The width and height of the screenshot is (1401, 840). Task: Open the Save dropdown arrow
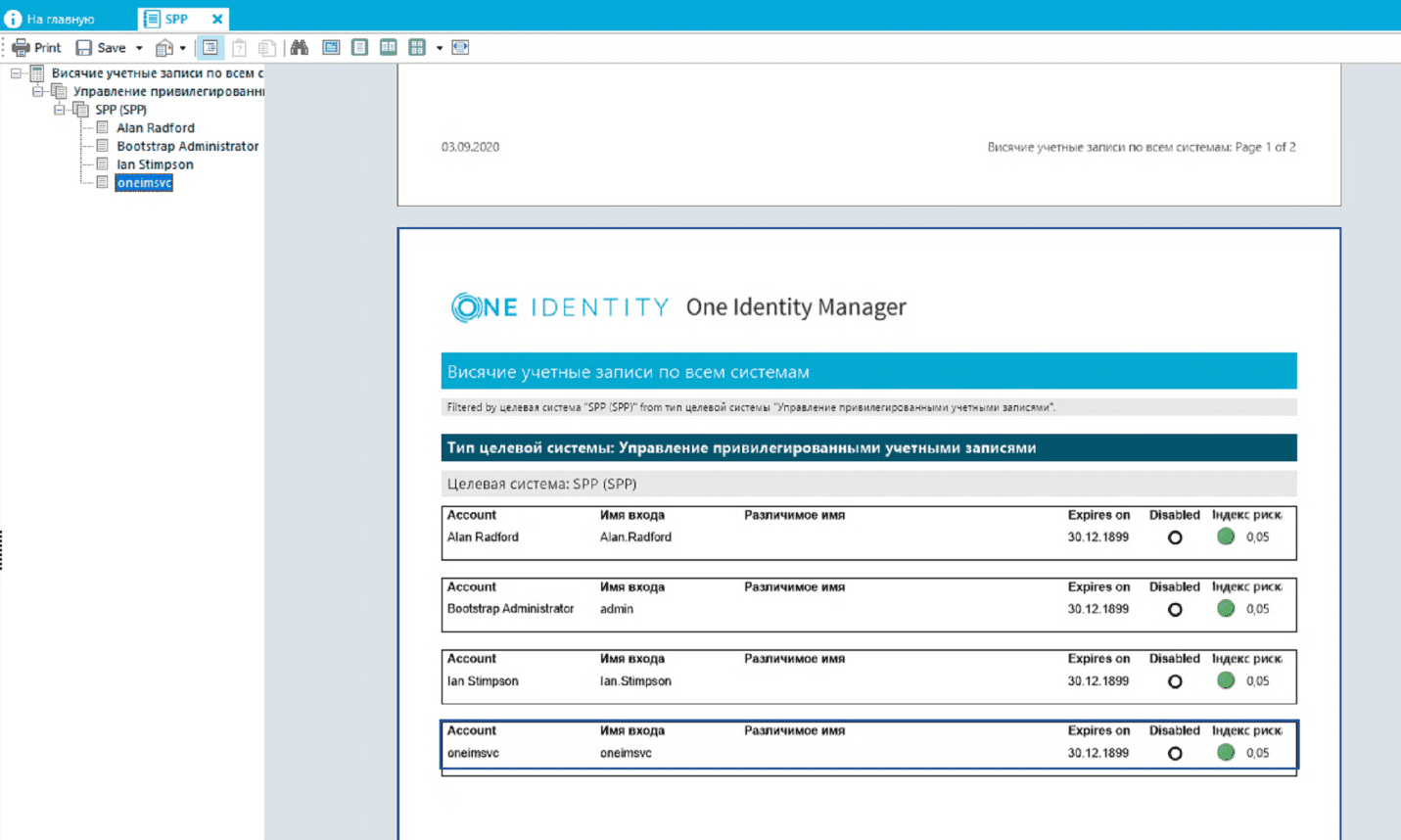point(139,48)
